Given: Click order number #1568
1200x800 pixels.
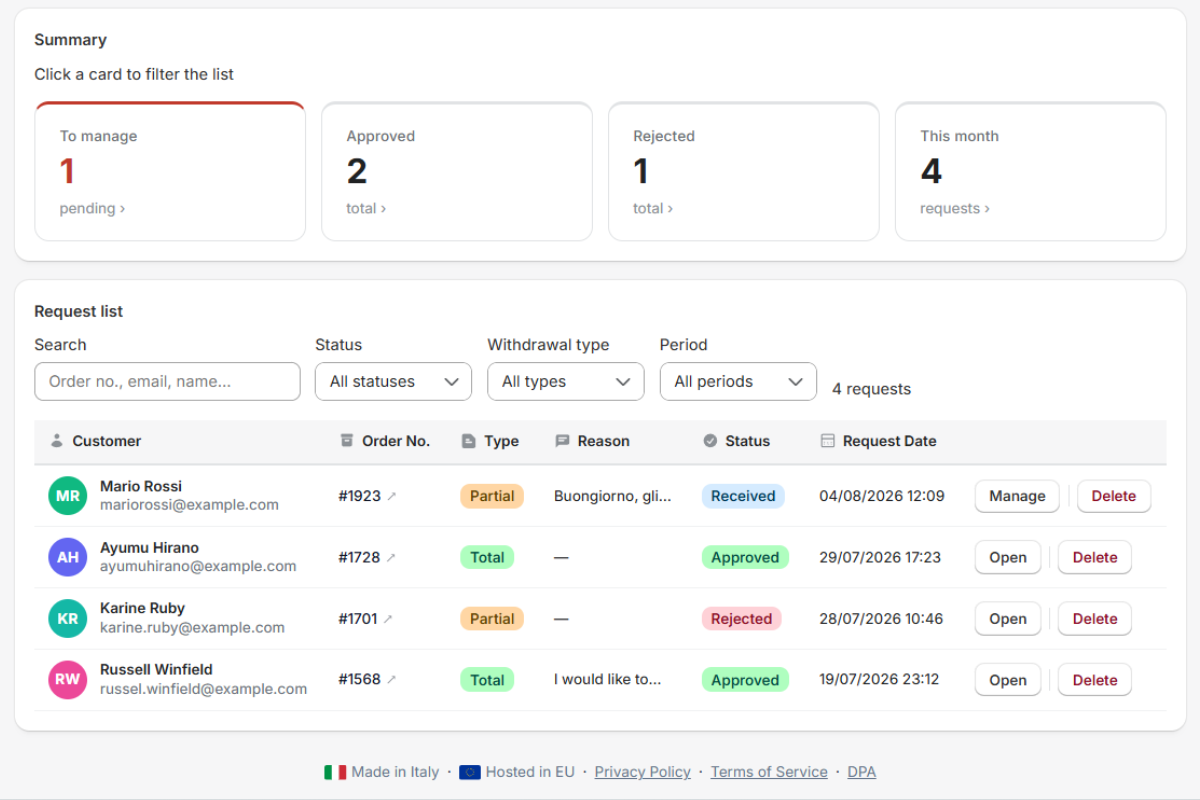Looking at the screenshot, I should [x=359, y=680].
